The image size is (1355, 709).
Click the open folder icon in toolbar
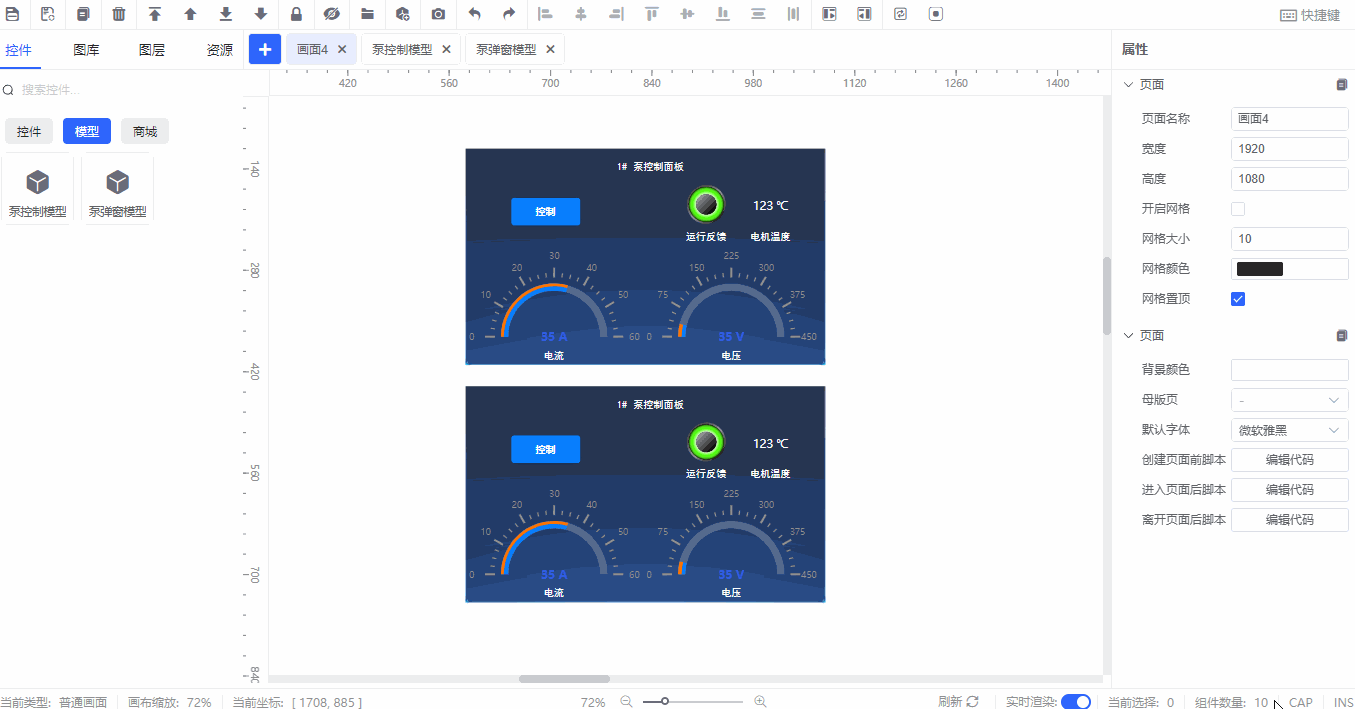367,15
